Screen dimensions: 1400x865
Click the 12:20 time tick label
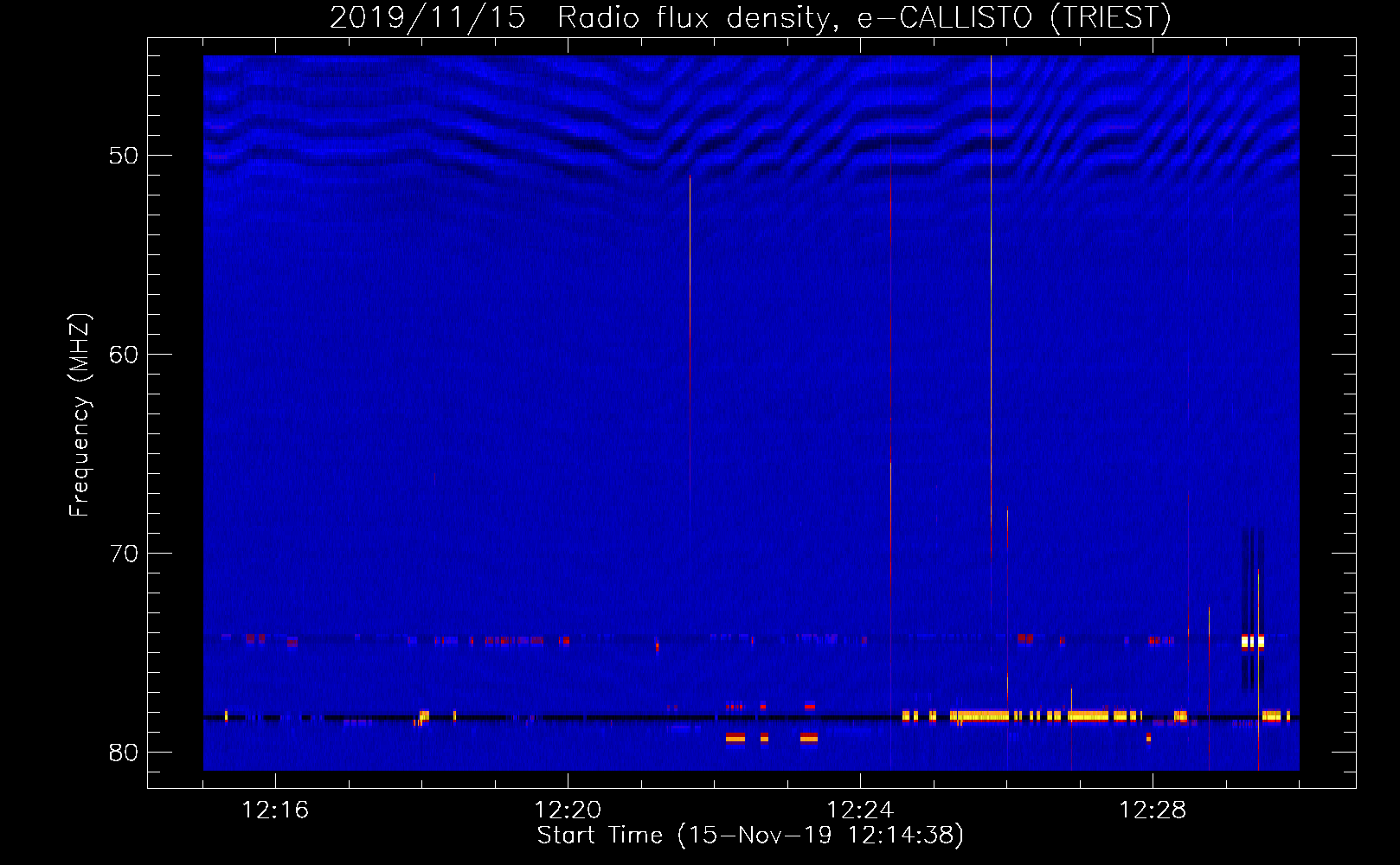(x=568, y=811)
